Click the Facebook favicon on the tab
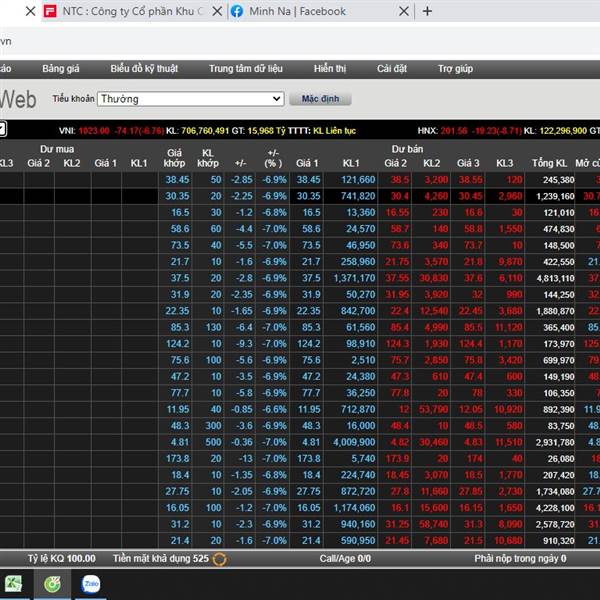The height and width of the screenshot is (600, 600). tap(237, 12)
